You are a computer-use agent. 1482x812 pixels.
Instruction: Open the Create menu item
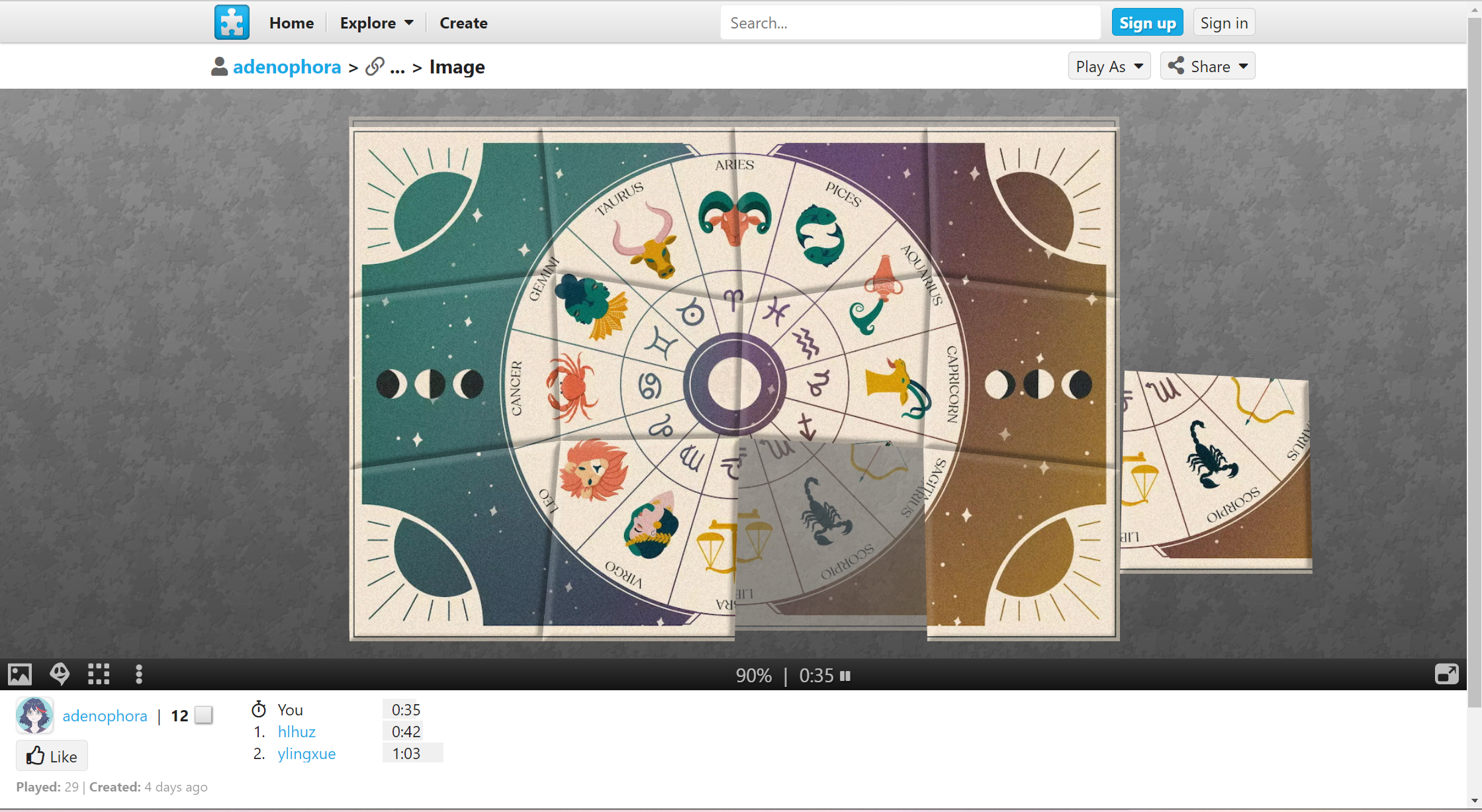[x=463, y=23]
